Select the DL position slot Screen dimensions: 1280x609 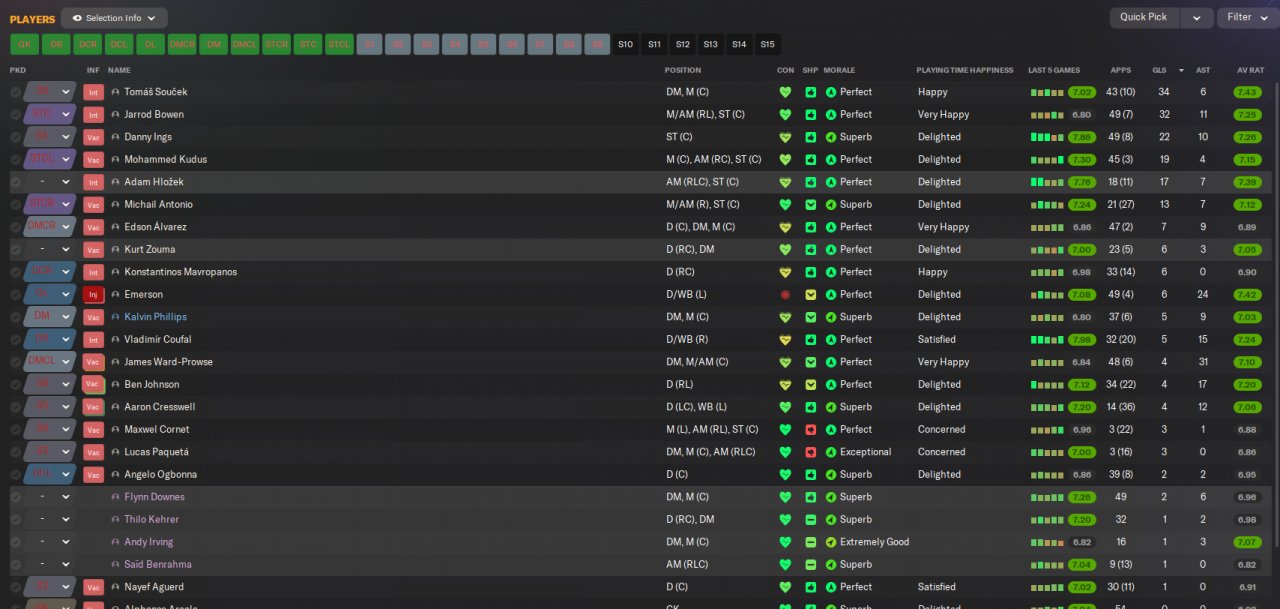150,44
